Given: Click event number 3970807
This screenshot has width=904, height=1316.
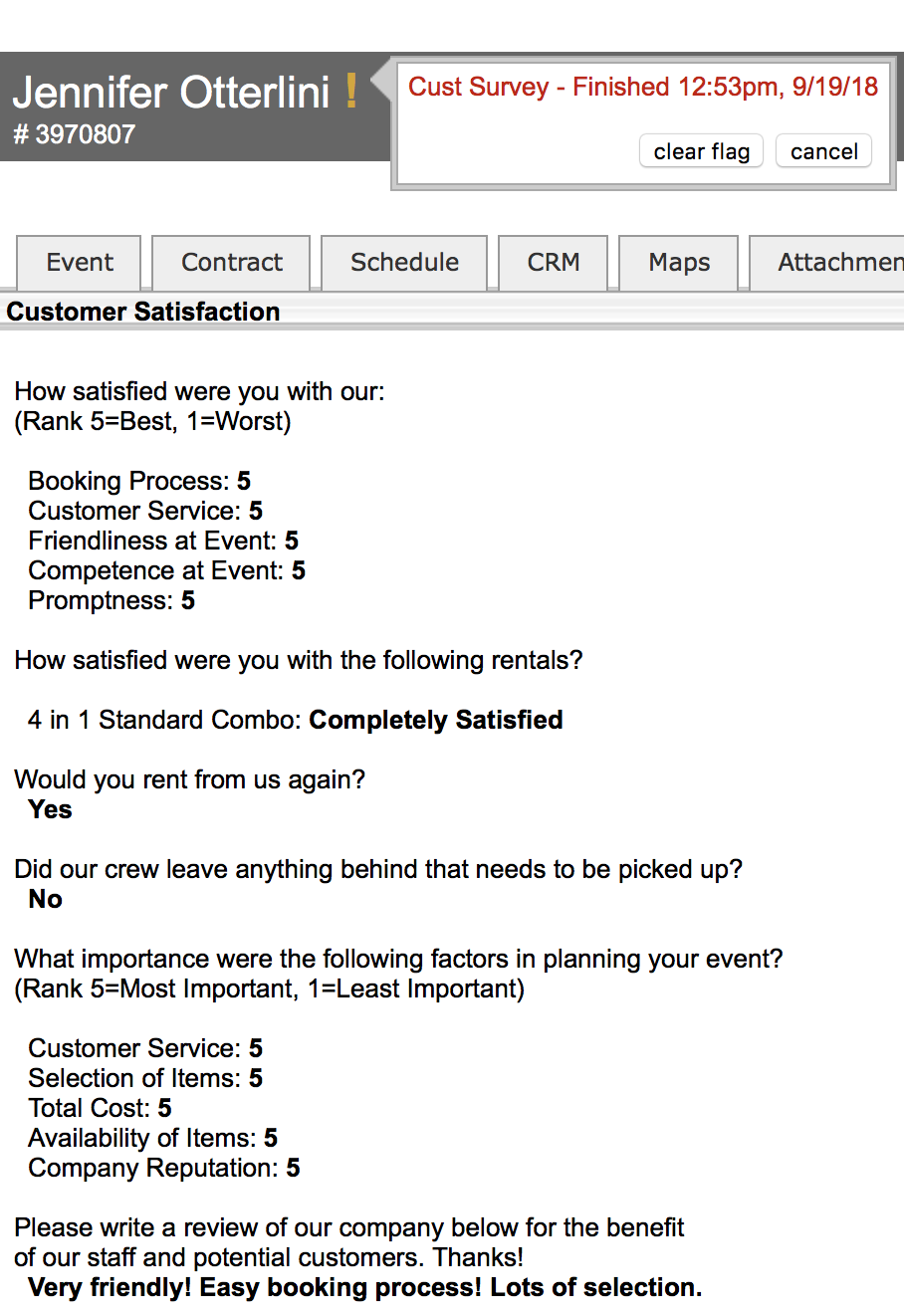Looking at the screenshot, I should point(75,134).
